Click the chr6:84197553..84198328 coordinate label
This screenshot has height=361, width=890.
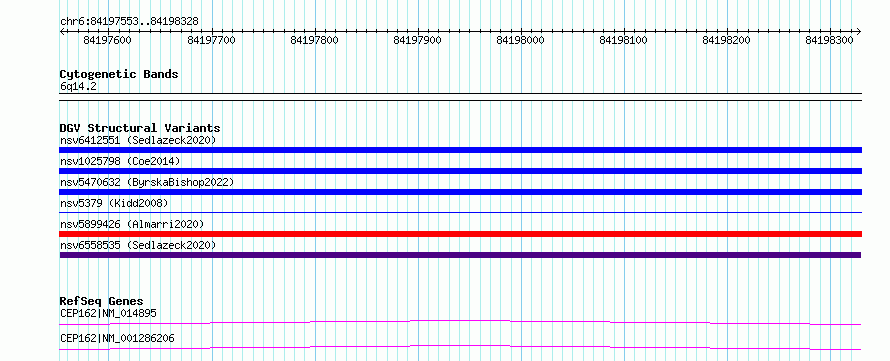click(129, 22)
